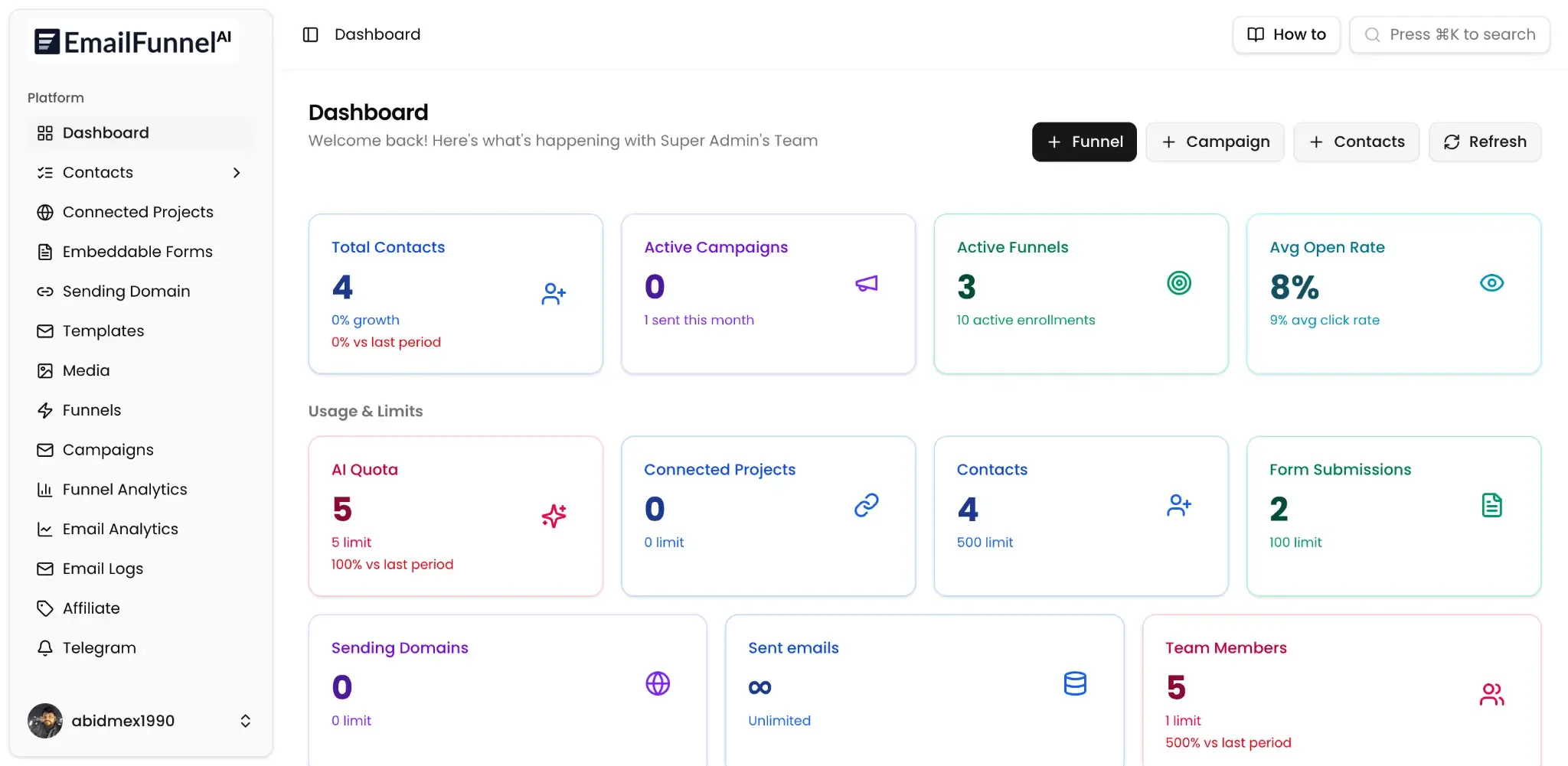Click the eye icon in Avg Open Rate card
Viewport: 1568px width, 766px height.
point(1491,283)
